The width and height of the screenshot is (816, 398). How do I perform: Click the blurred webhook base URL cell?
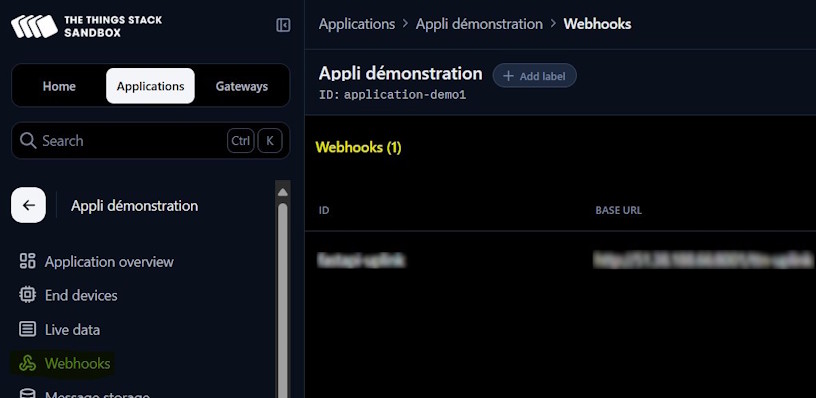[703, 260]
